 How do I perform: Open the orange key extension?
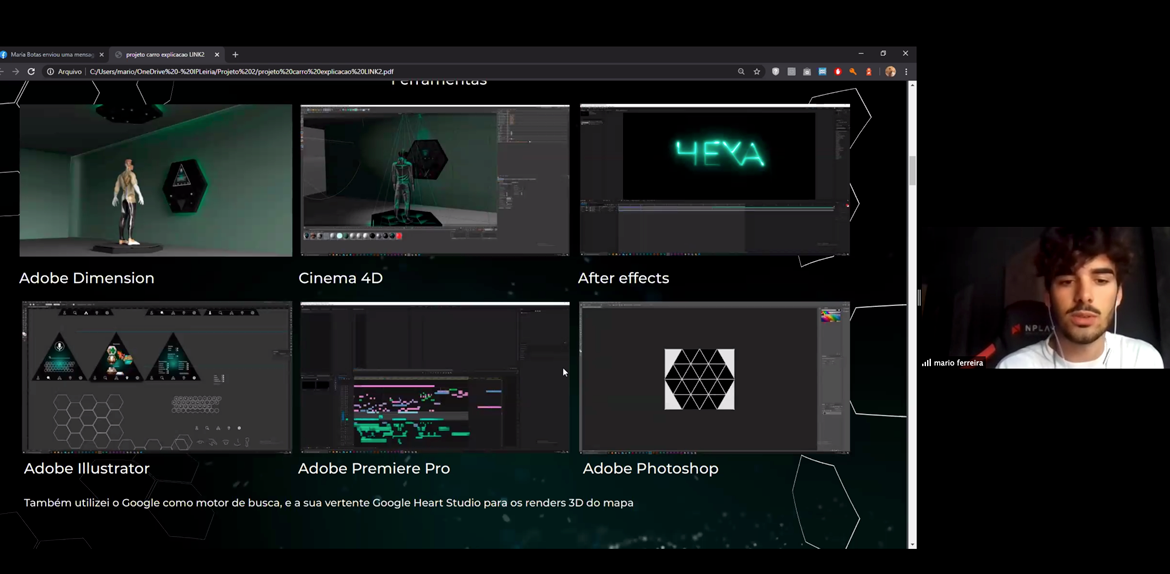[853, 72]
